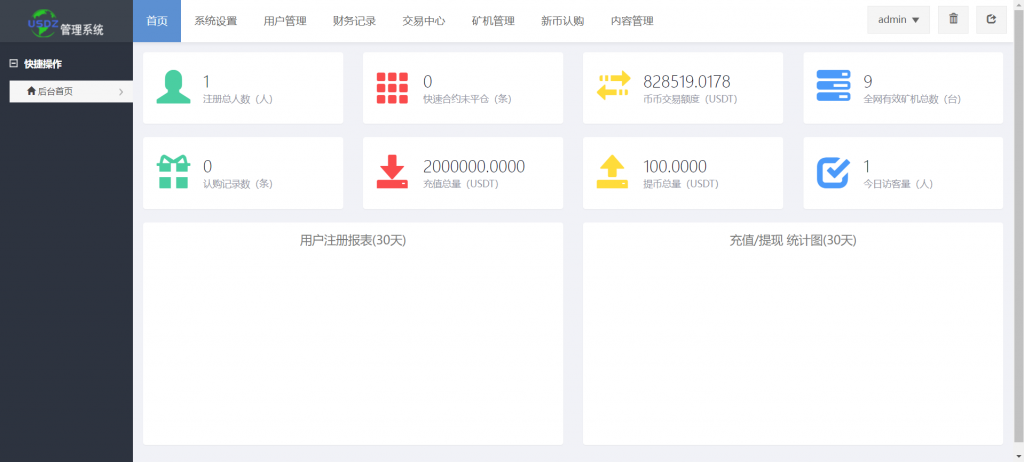The height and width of the screenshot is (462, 1024).
Task: Open the 财务记录 menu
Action: point(354,21)
